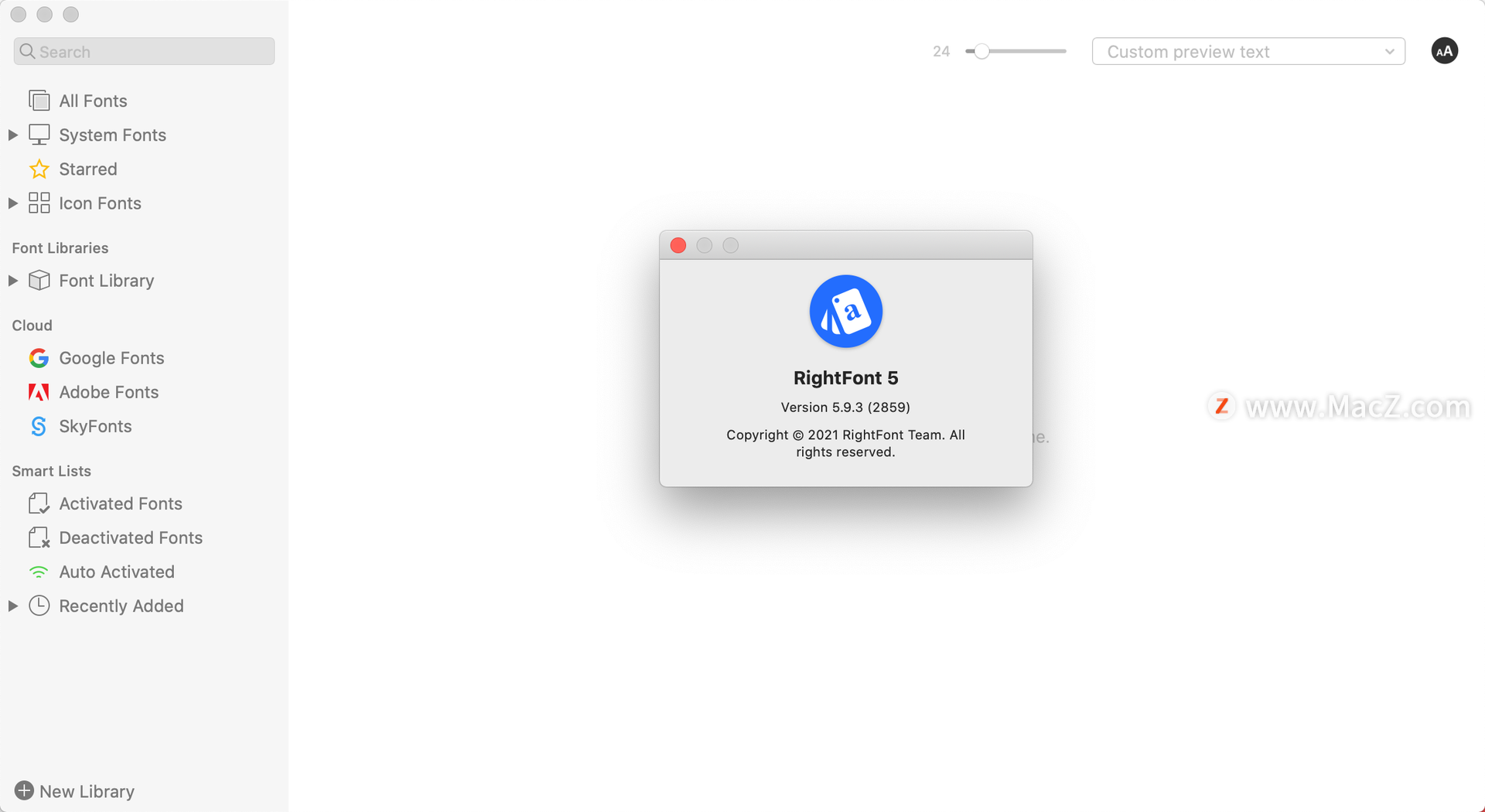The width and height of the screenshot is (1485, 812).
Task: Click the search magnifier icon
Action: point(27,51)
